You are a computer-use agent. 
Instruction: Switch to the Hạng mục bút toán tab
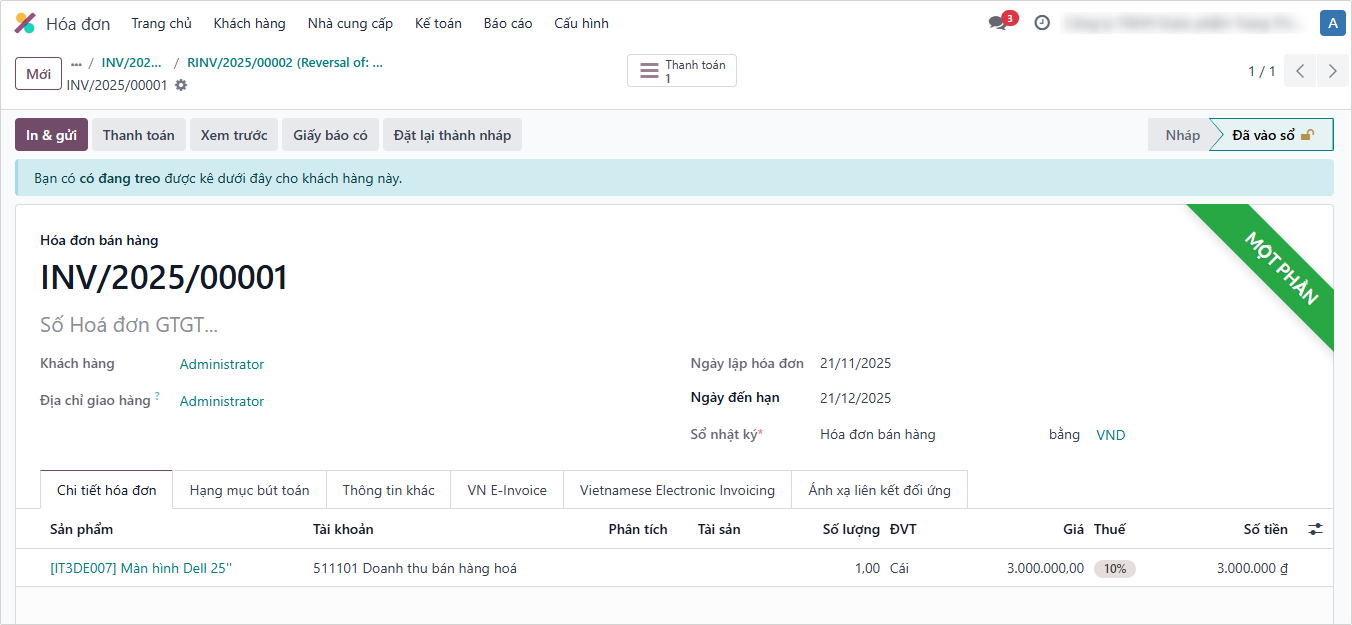(x=249, y=490)
